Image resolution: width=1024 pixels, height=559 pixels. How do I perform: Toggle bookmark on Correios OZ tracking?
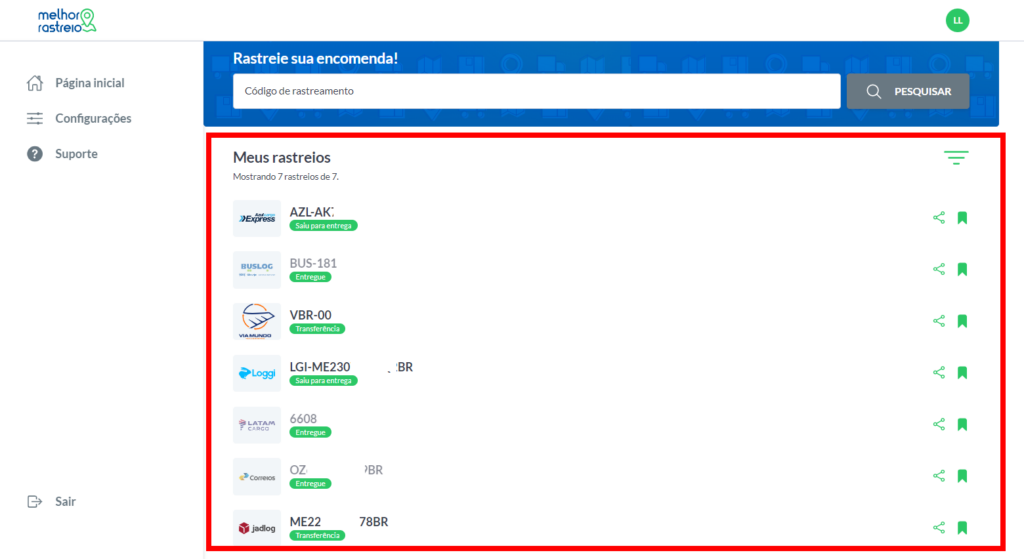tap(962, 475)
